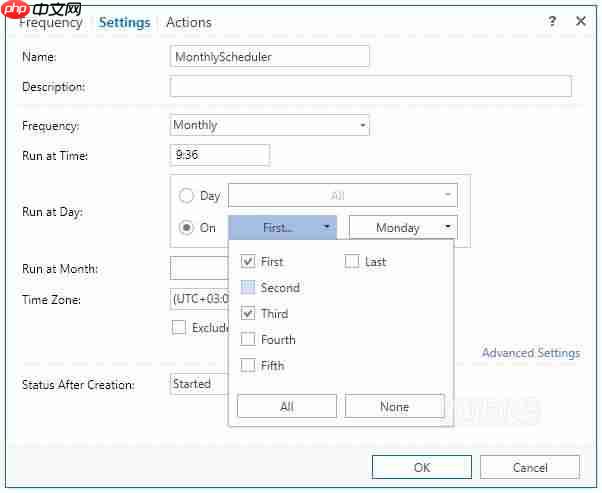The width and height of the screenshot is (602, 493).
Task: Switch to the Settings tab
Action: [125, 22]
